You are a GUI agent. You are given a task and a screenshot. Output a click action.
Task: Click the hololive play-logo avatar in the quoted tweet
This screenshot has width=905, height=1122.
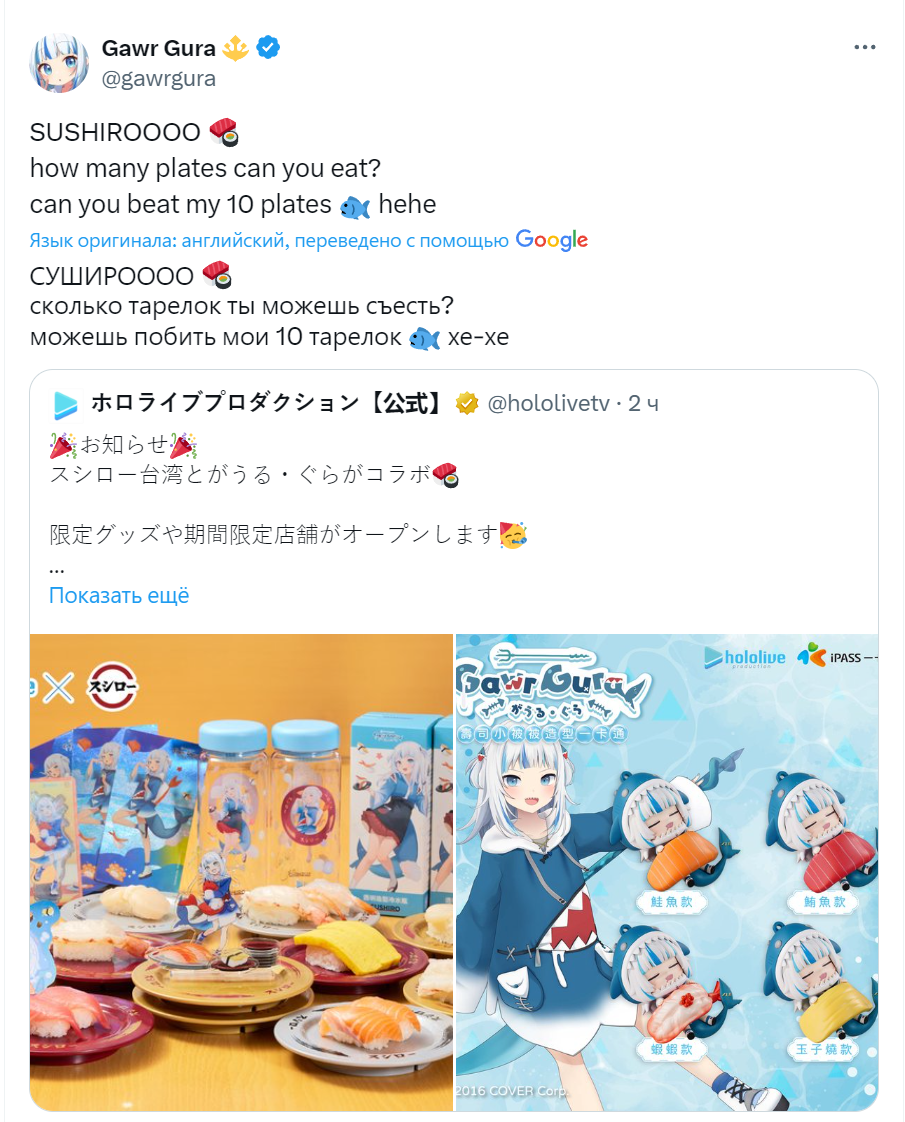tap(65, 404)
